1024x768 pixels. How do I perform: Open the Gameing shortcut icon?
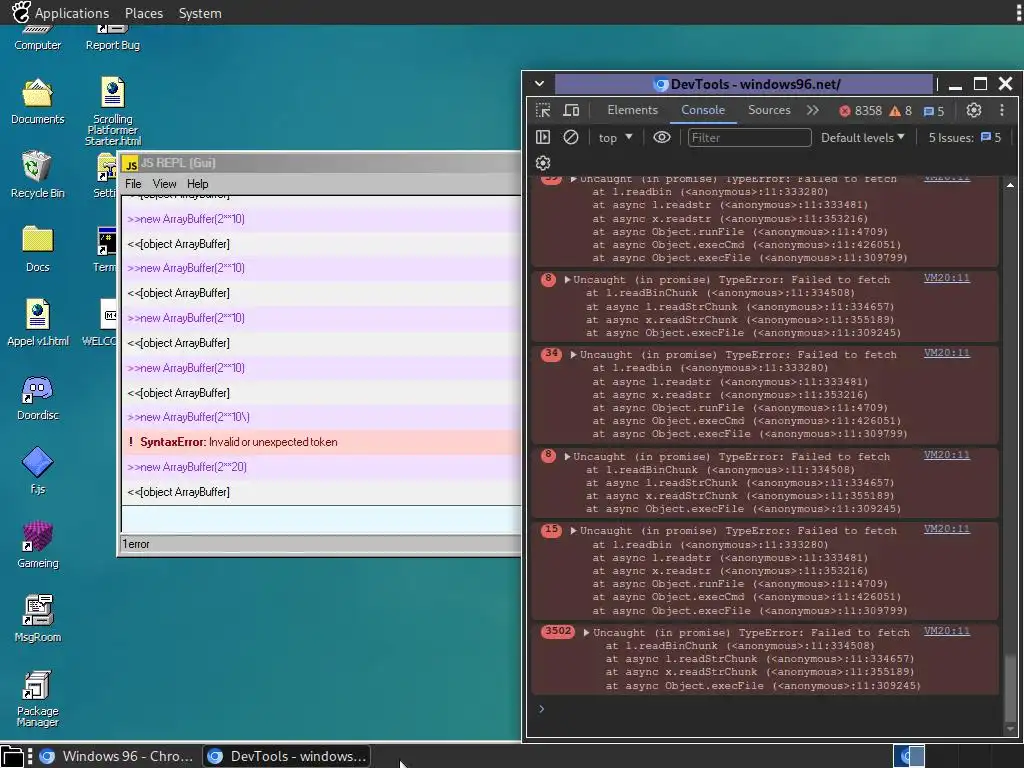37,545
